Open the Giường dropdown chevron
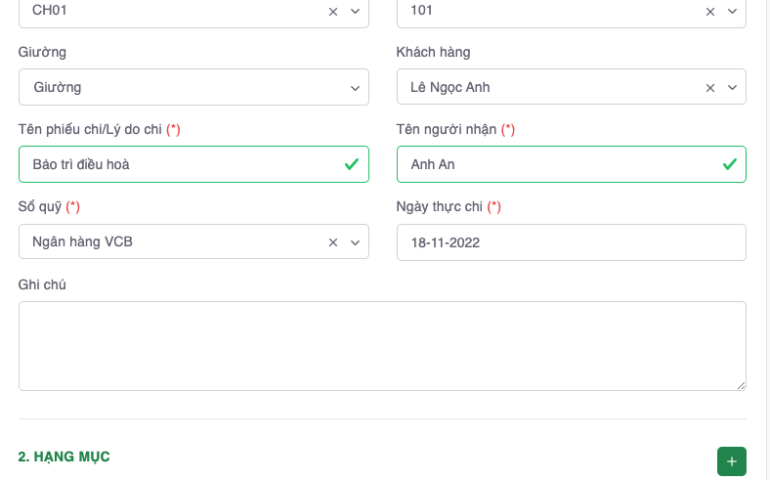This screenshot has height=480, width=770. pyautogui.click(x=355, y=88)
